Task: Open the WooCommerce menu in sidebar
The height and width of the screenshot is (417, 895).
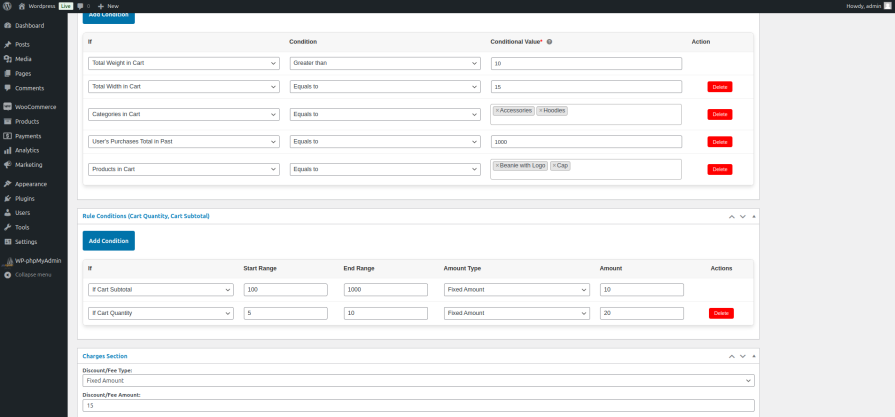Action: (35, 106)
